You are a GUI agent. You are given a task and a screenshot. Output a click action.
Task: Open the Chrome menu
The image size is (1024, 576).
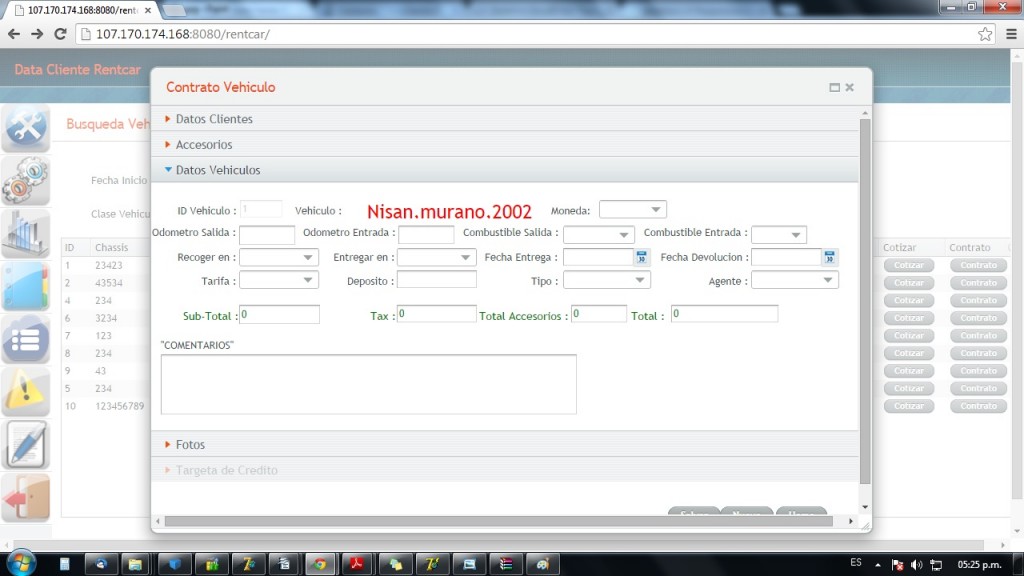[x=1011, y=34]
